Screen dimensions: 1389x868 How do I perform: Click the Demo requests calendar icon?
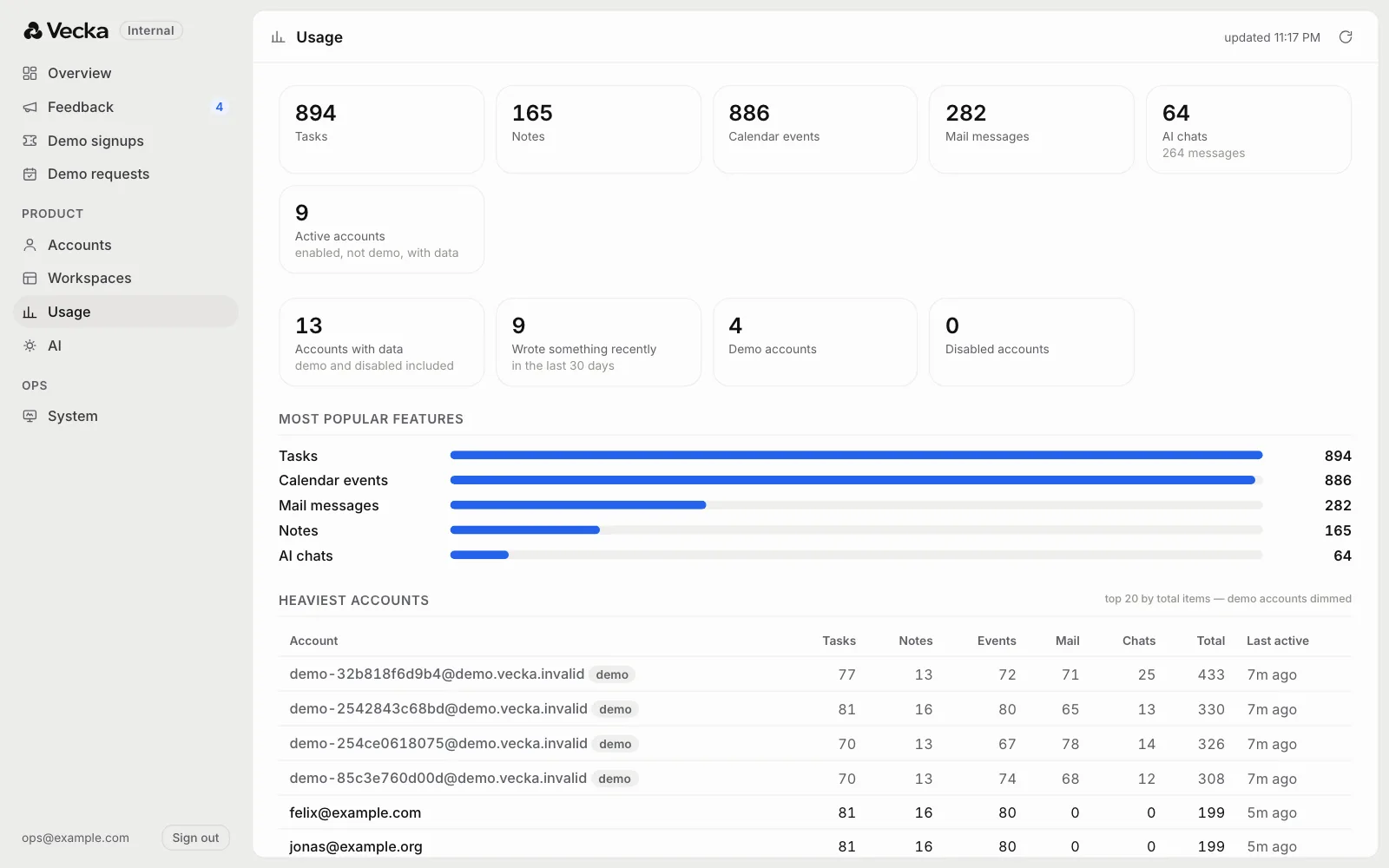coord(30,174)
